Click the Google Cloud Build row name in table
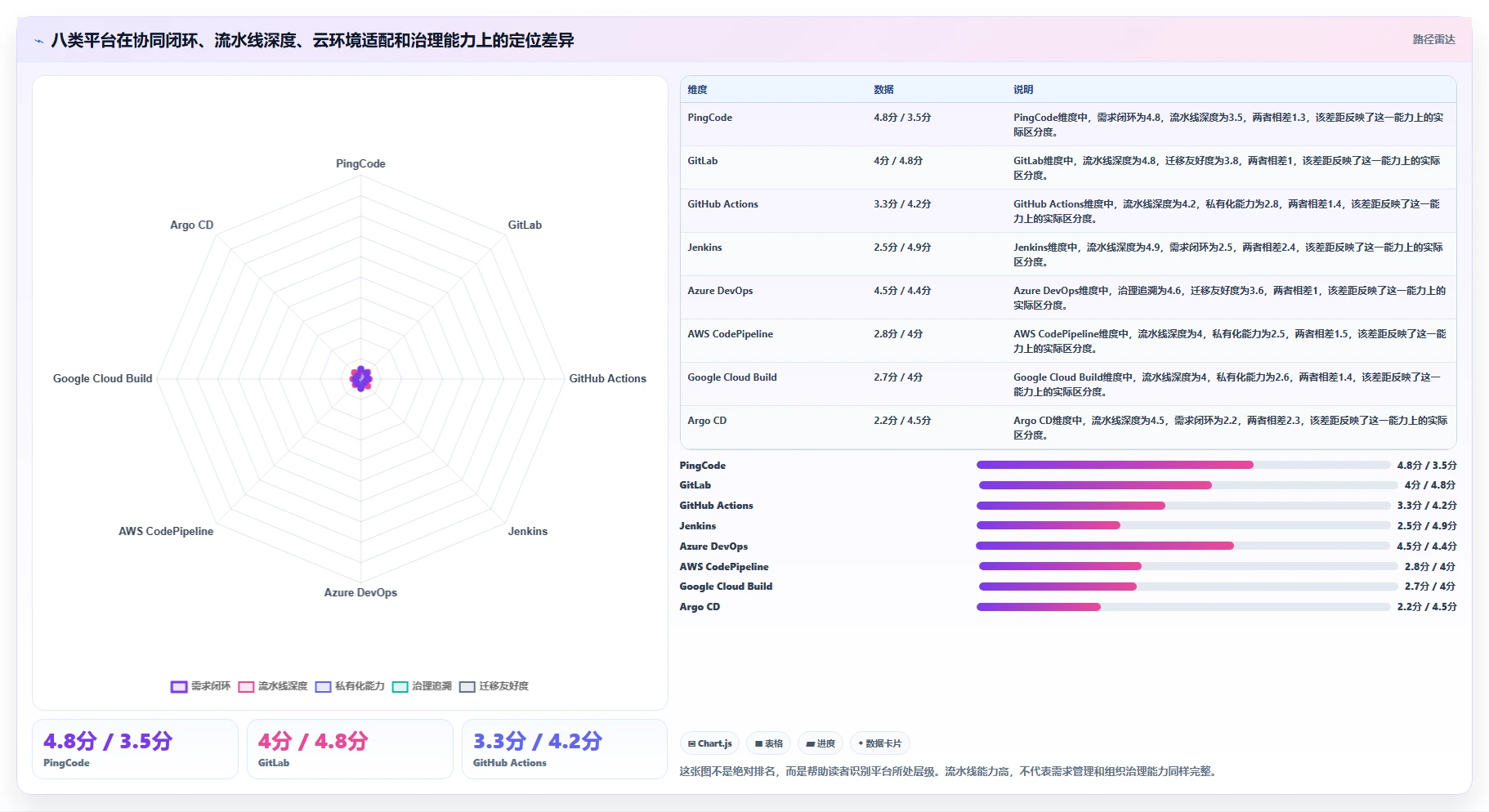The image size is (1489, 812). [731, 377]
